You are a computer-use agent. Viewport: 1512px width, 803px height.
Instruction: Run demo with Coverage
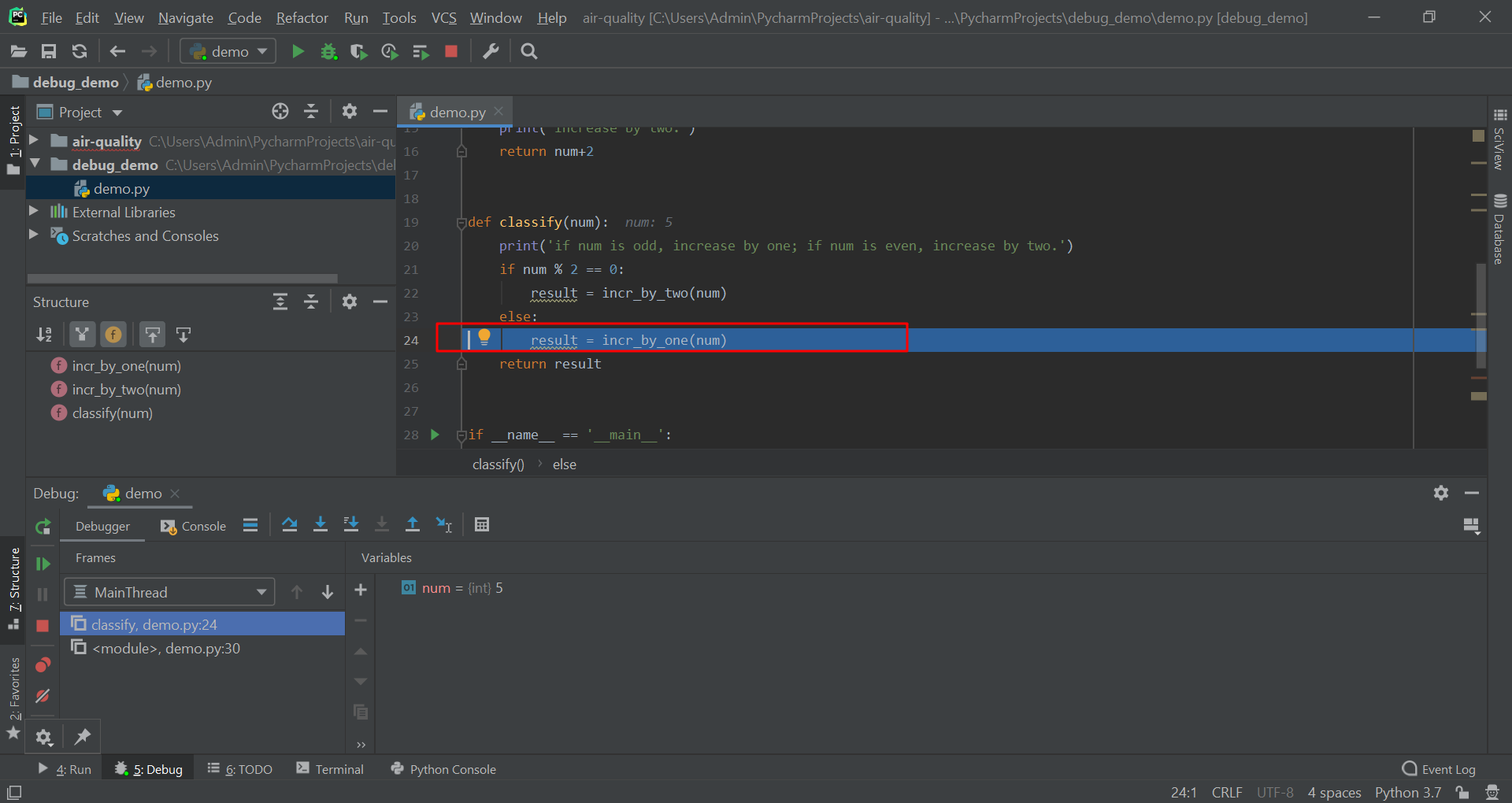(358, 51)
